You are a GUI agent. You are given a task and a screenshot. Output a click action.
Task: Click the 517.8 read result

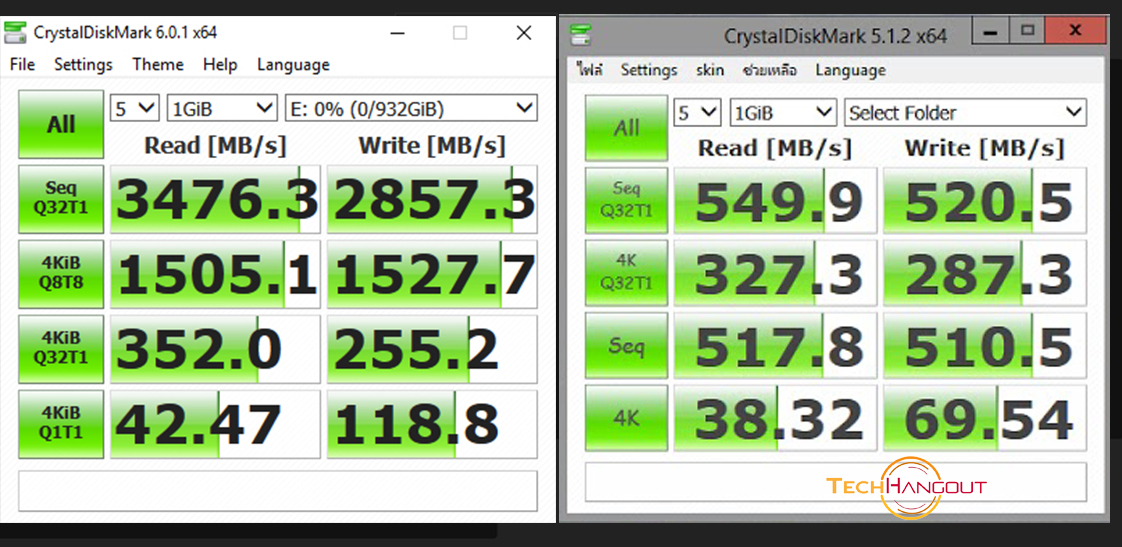775,345
